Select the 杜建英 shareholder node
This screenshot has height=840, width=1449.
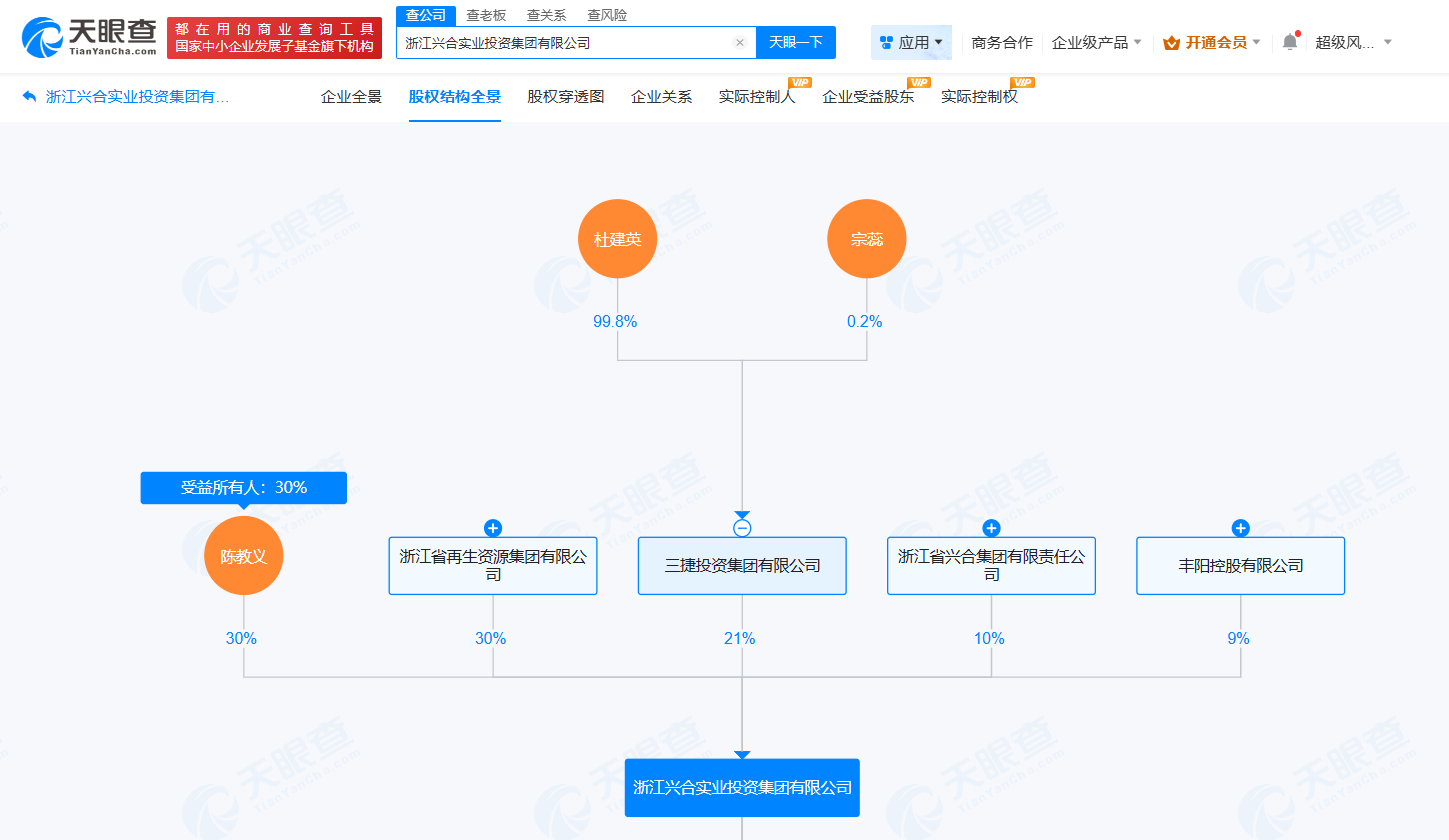[x=617, y=238]
